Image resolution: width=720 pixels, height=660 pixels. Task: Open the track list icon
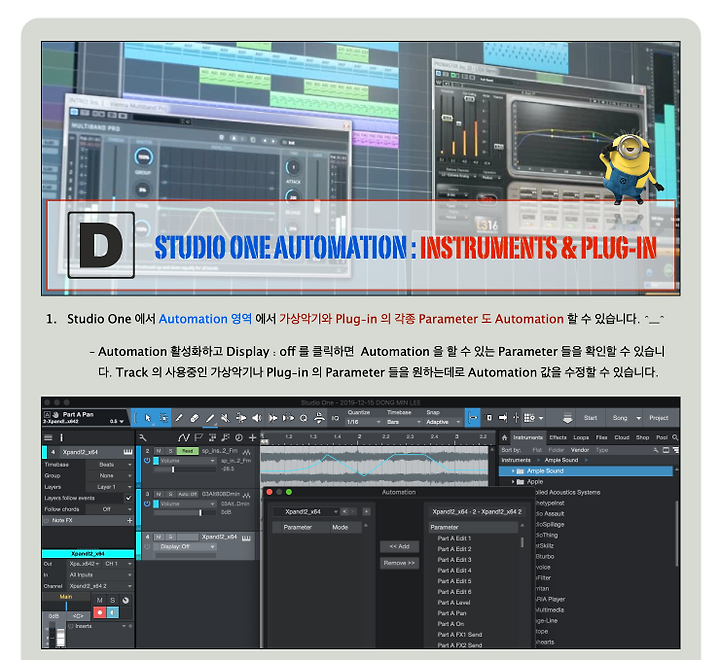click(48, 438)
